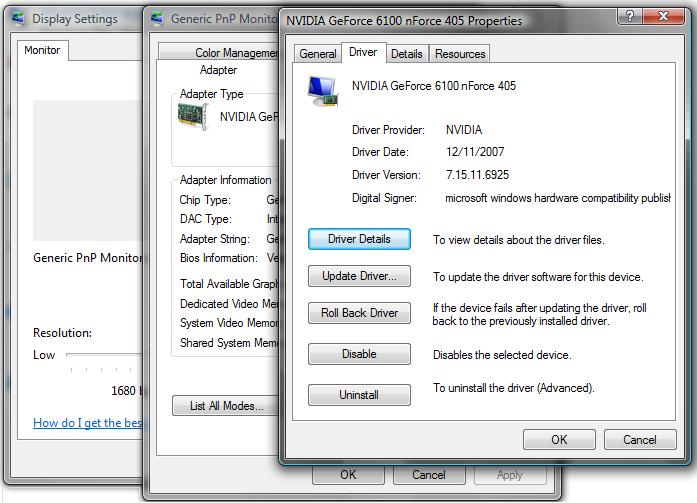This screenshot has width=697, height=503.
Task: Cancel the NVIDIA Properties dialog
Action: coord(640,439)
